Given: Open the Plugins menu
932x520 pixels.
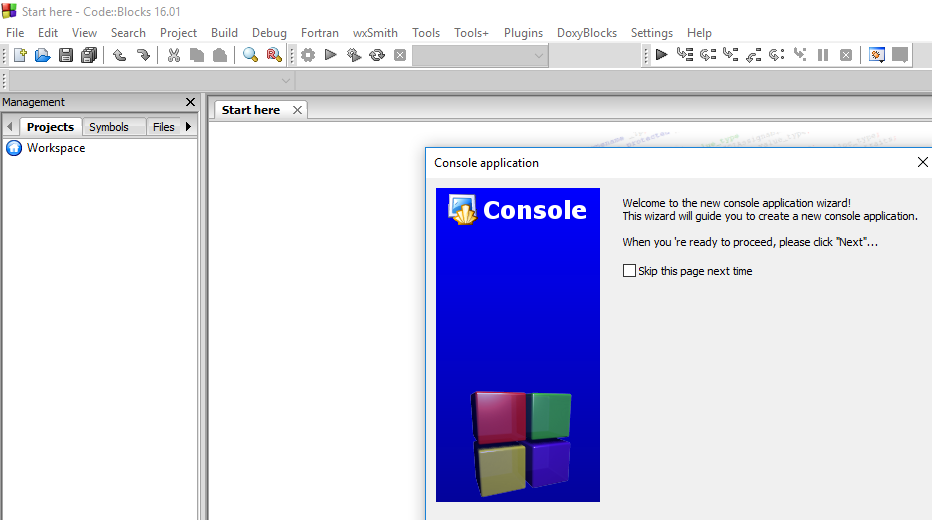Looking at the screenshot, I should (x=523, y=33).
